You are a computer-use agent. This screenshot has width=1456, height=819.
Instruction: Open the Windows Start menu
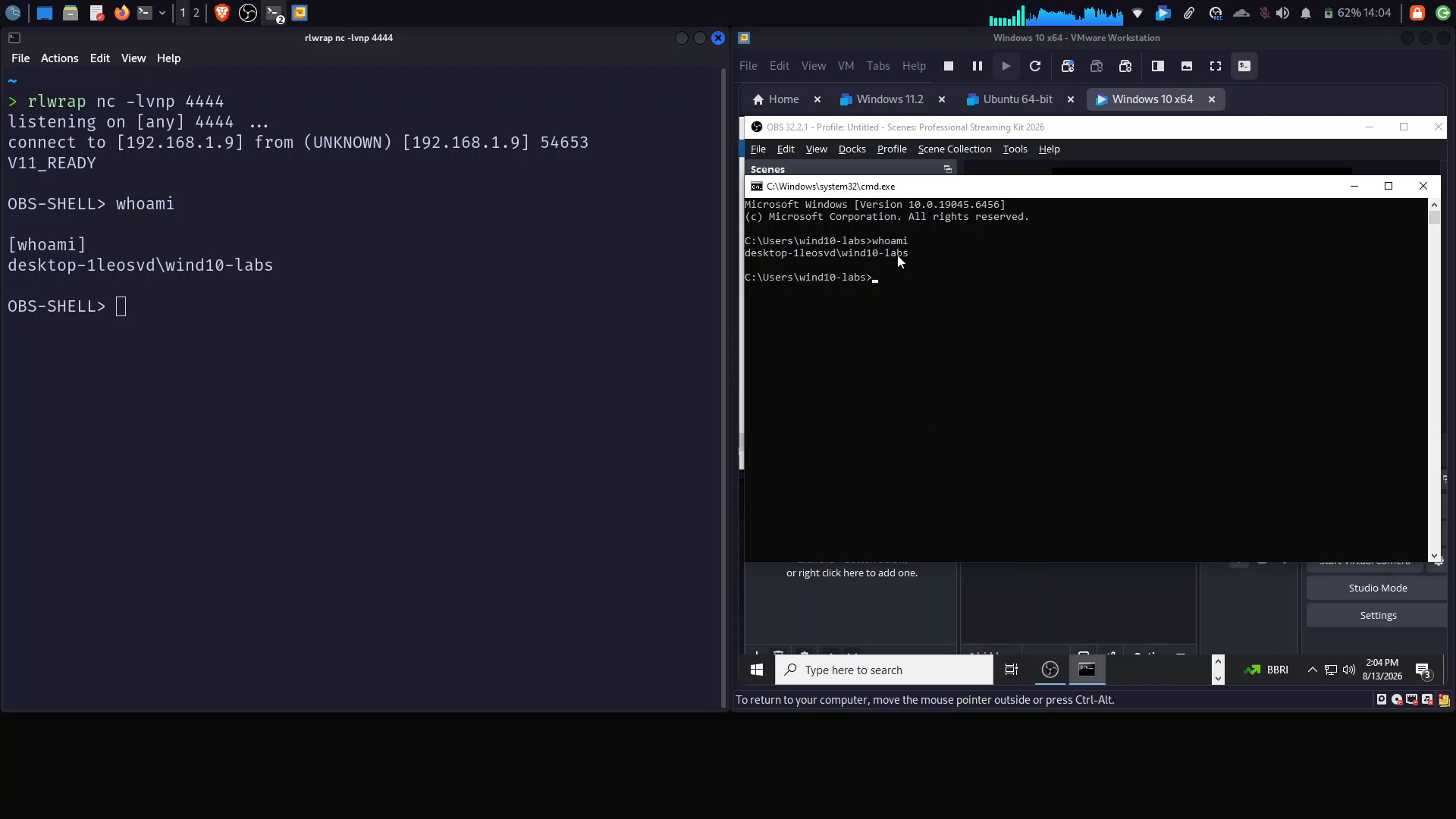point(756,670)
